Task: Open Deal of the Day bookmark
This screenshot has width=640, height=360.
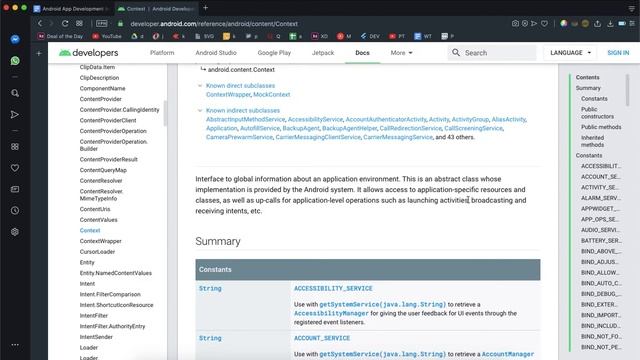Action: tap(60, 36)
